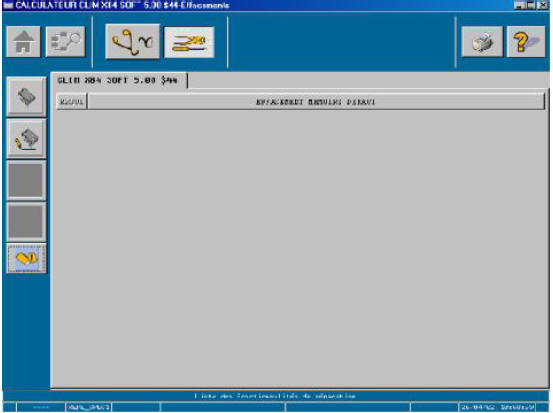The height and width of the screenshot is (413, 553).
Task: Click the date and time status field
Action: 497,407
